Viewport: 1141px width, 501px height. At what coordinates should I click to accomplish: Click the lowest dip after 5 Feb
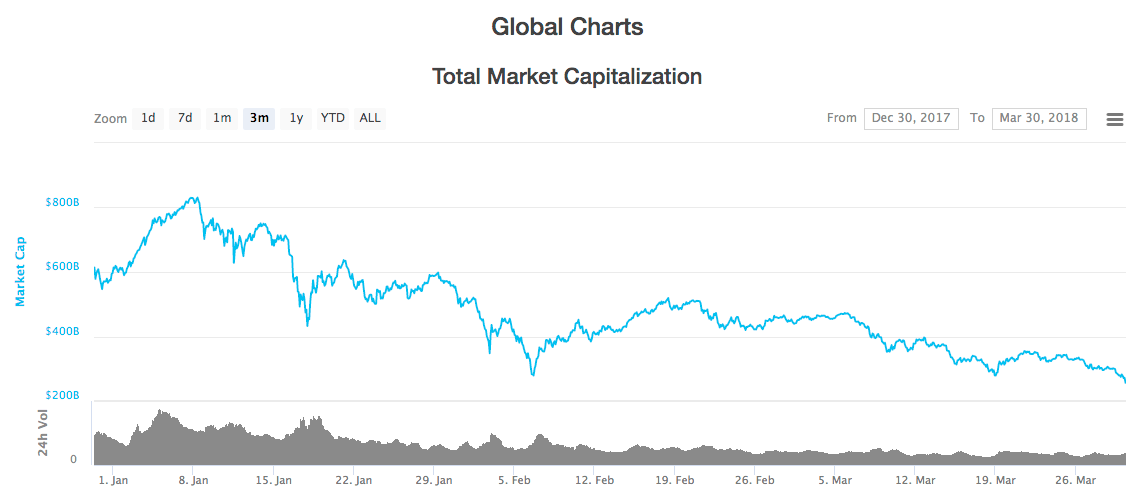(533, 374)
